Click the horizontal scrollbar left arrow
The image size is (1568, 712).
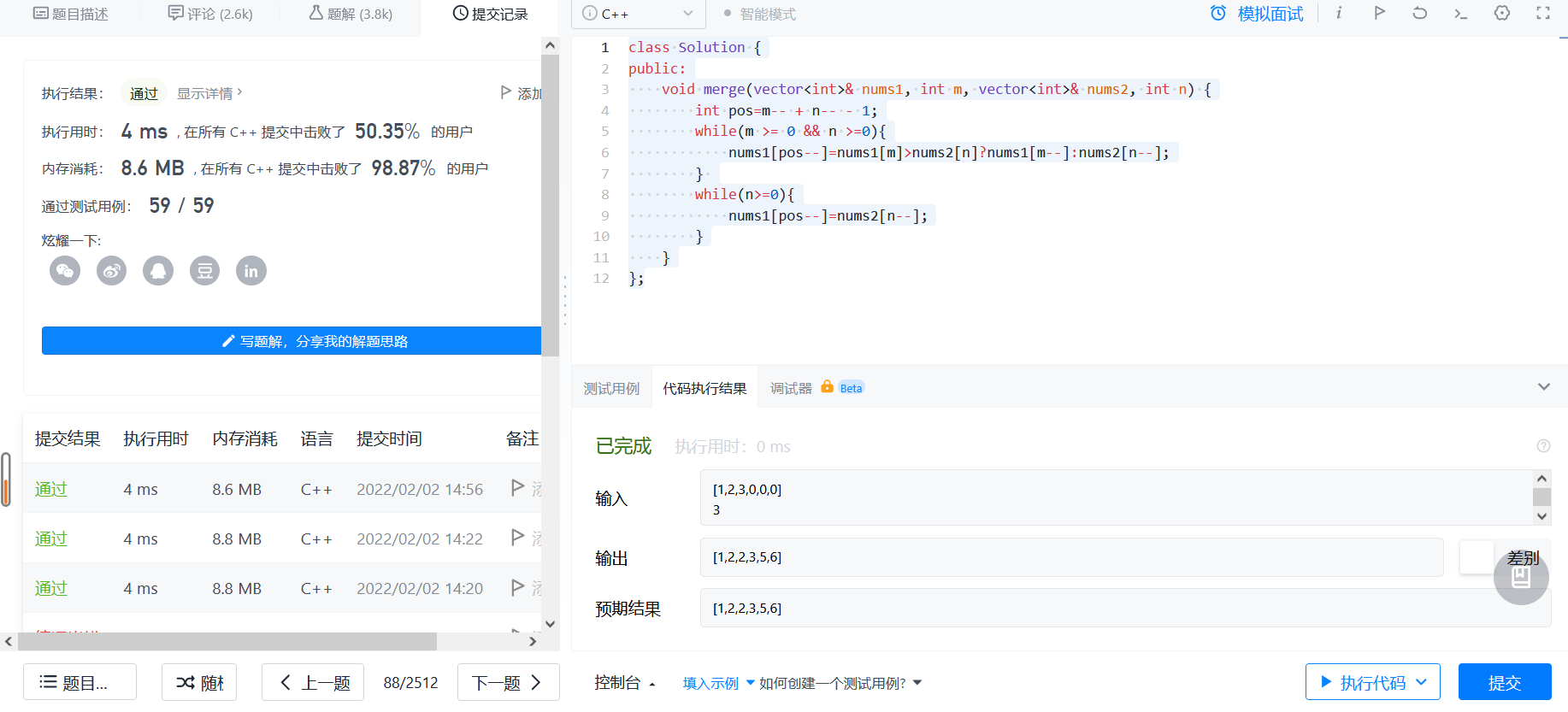8,641
